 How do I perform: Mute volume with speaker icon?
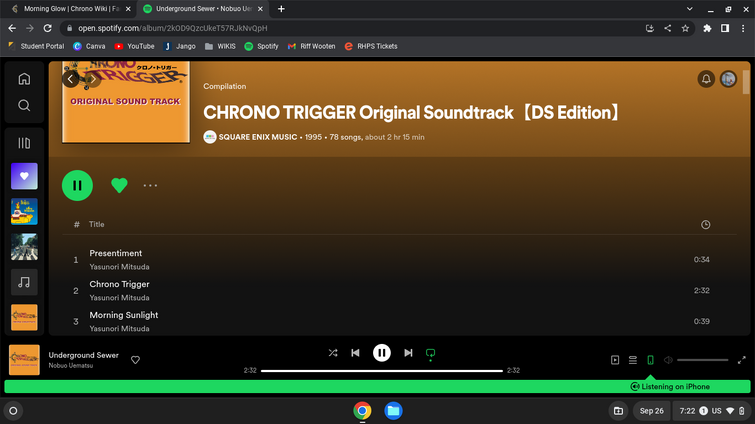pos(668,360)
